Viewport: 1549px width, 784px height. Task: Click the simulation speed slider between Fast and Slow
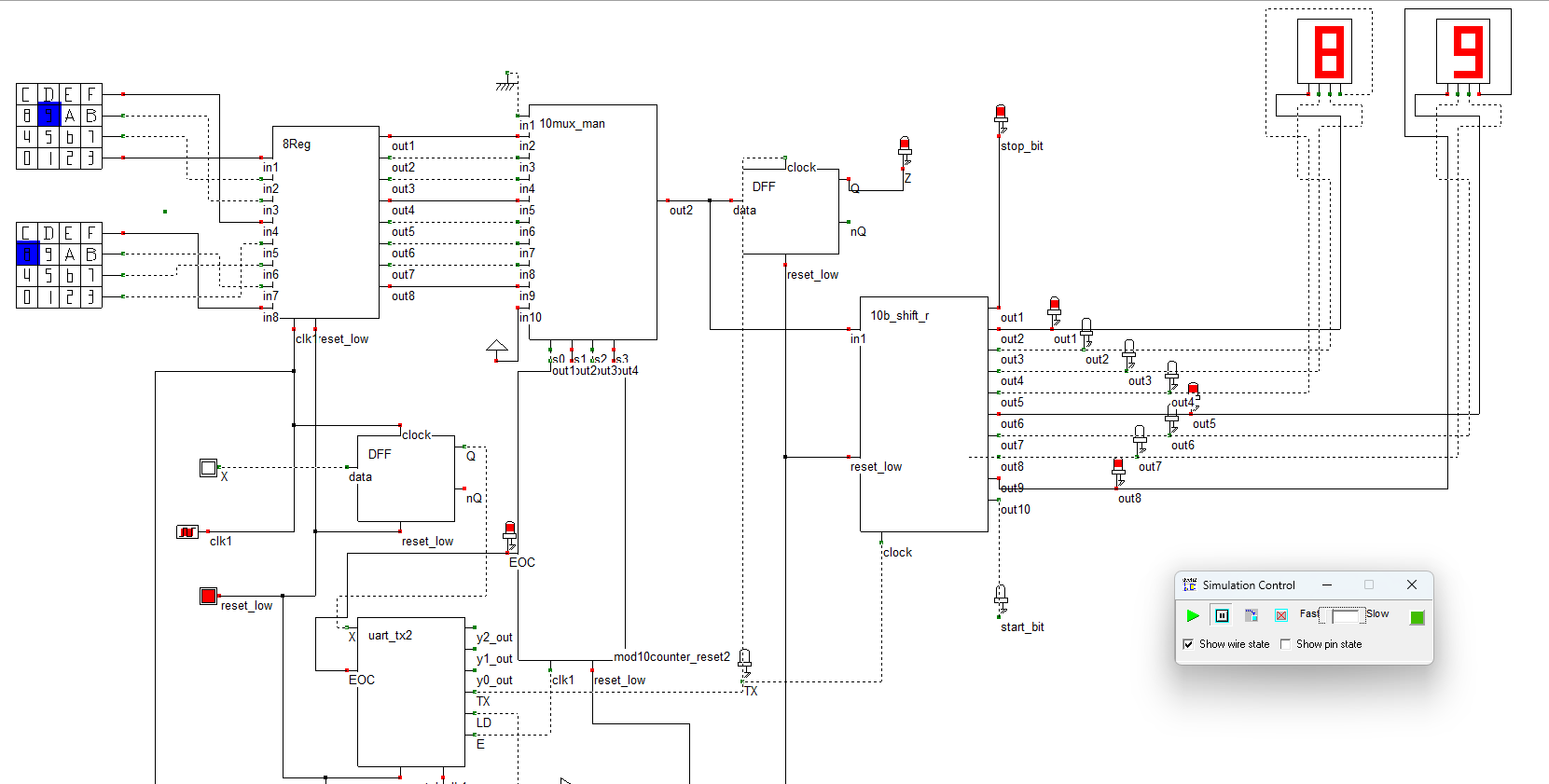(1344, 616)
